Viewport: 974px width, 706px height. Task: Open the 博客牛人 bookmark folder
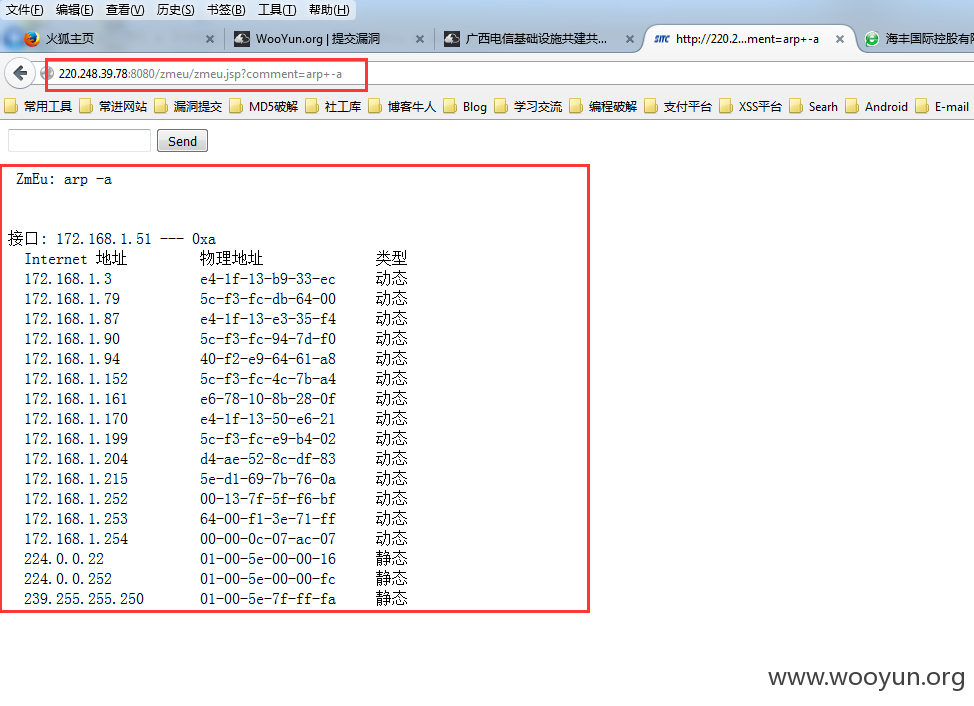(403, 106)
